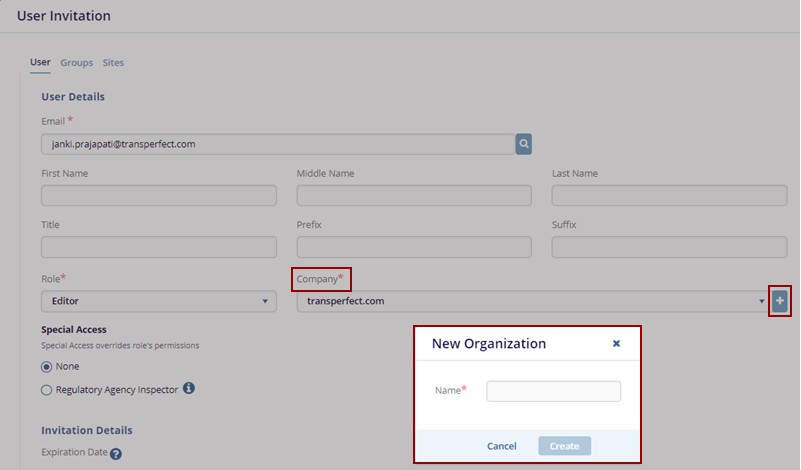
Task: Click the organization Name input field
Action: tap(553, 391)
